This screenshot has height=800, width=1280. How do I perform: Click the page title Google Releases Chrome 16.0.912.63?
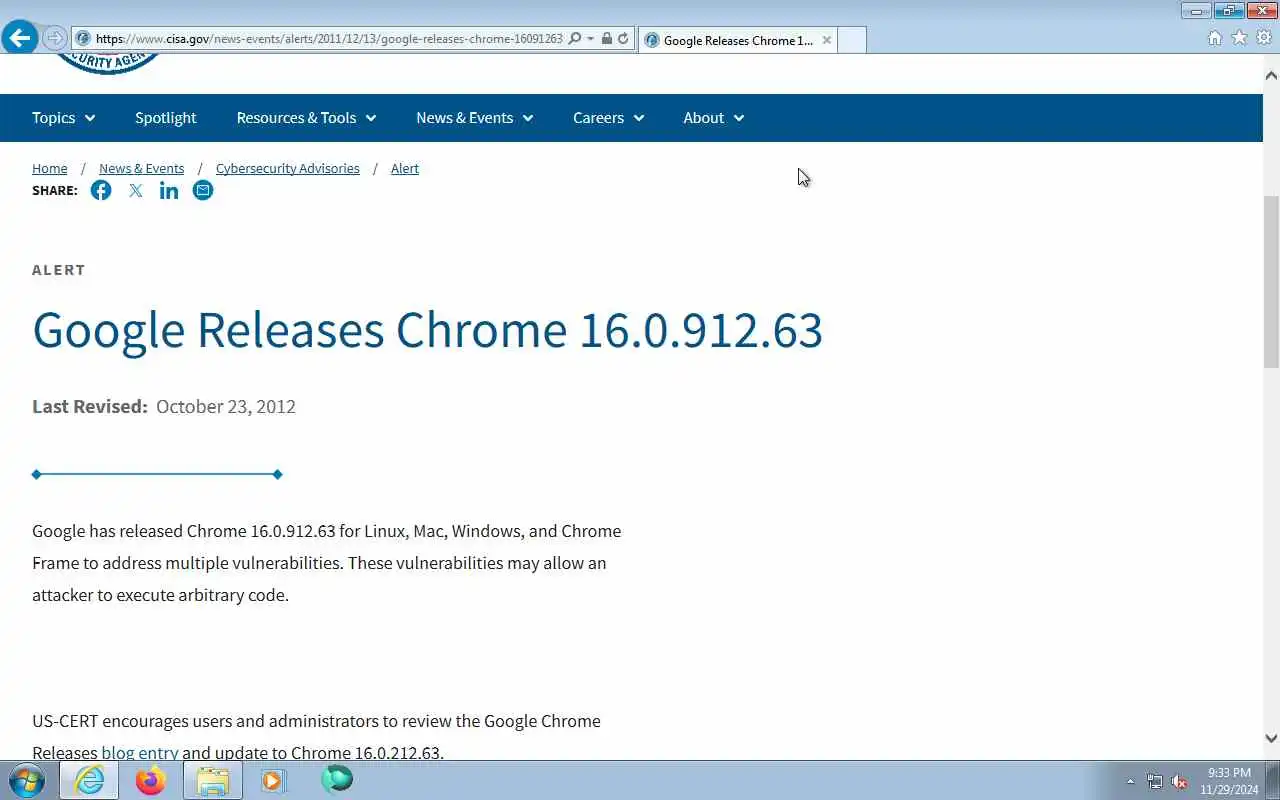coord(427,330)
